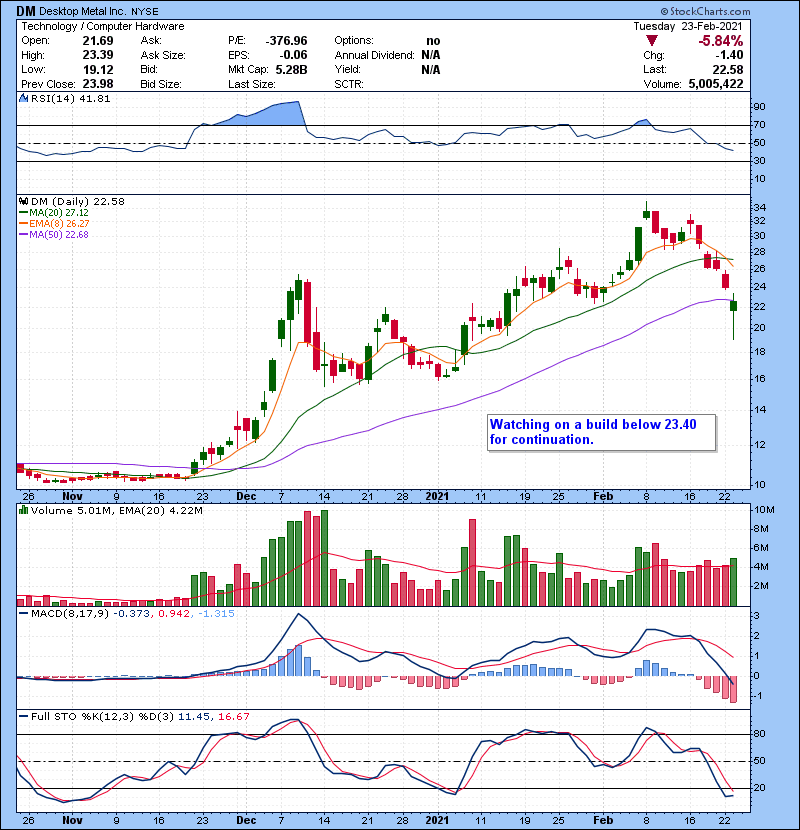Viewport: 800px width, 830px height.
Task: Click the Open value 21.69
Action: click(97, 41)
